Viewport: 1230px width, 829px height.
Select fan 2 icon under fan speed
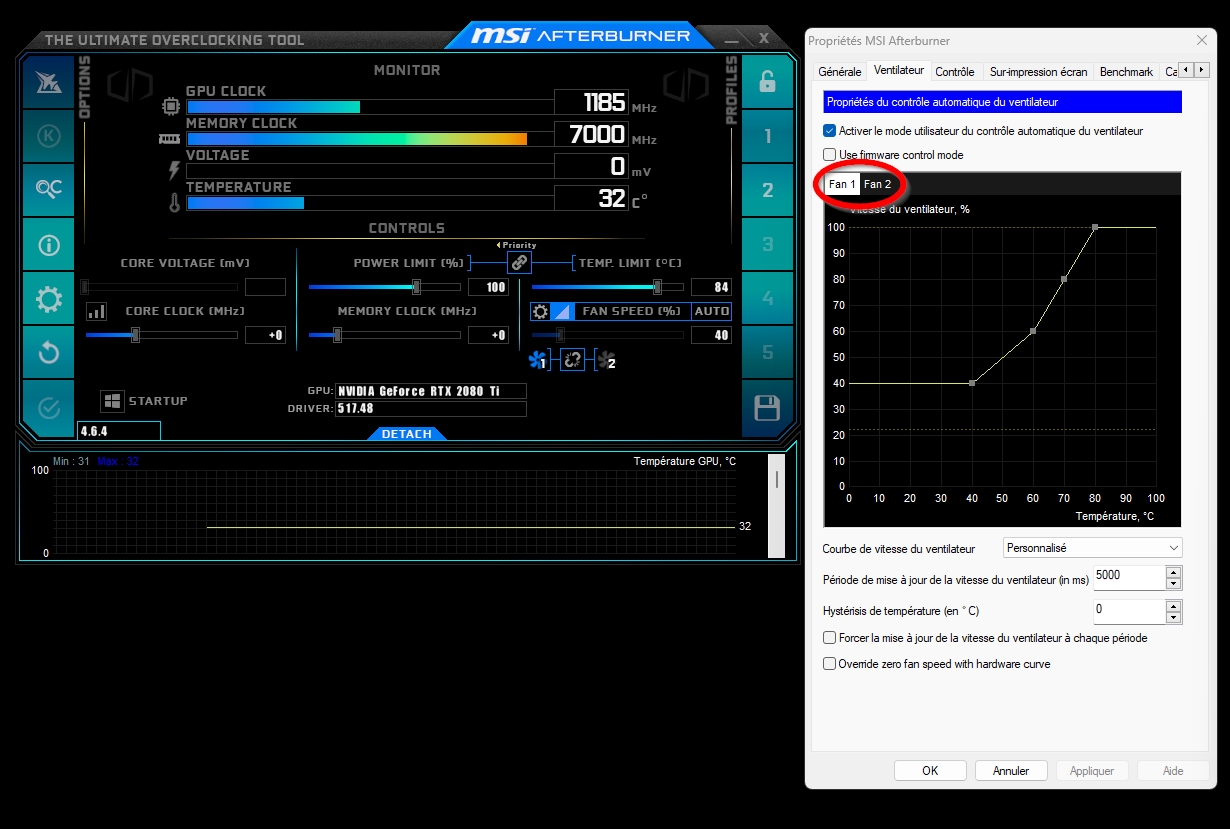pyautogui.click(x=605, y=360)
